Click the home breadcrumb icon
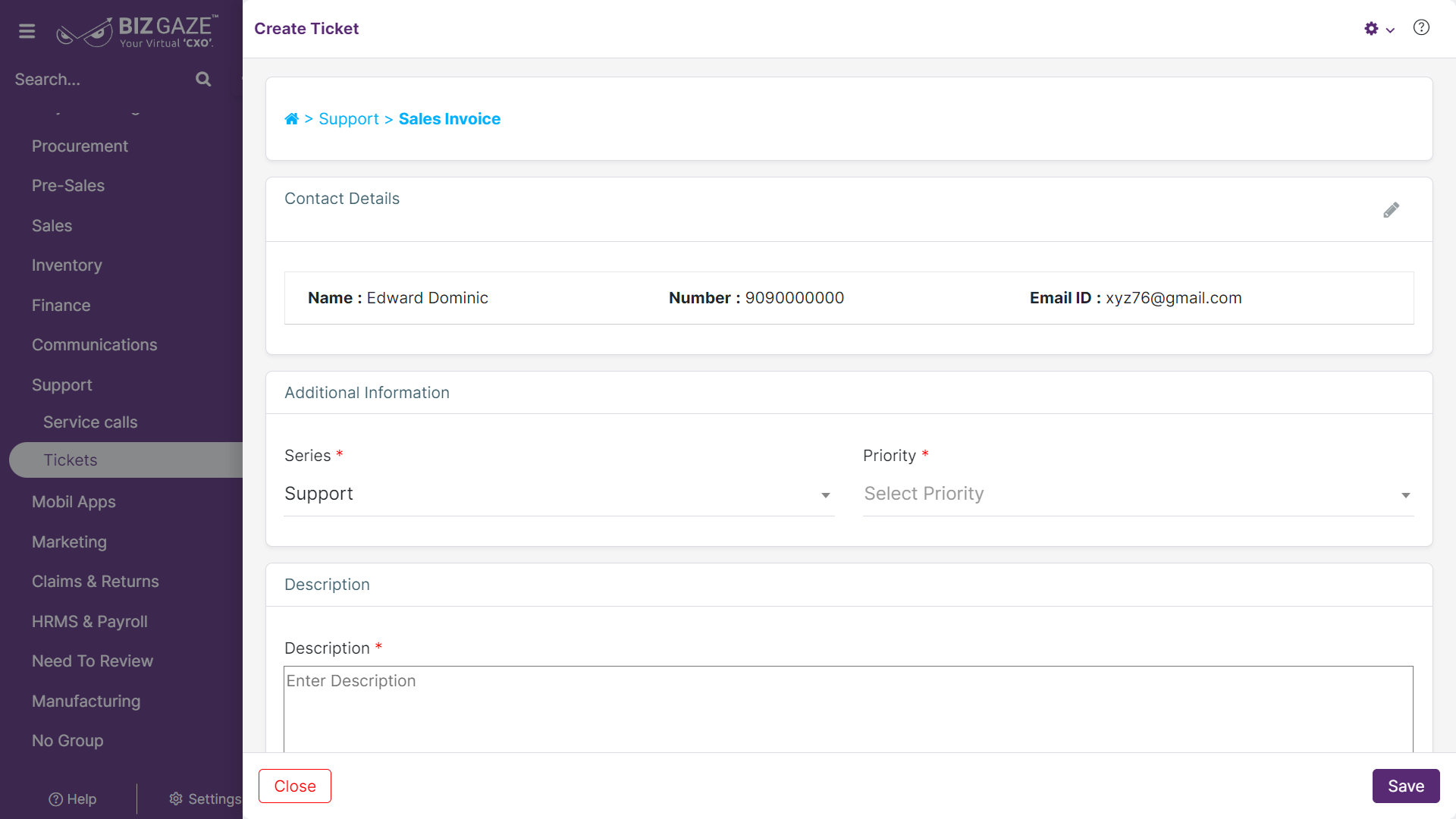 pos(291,119)
